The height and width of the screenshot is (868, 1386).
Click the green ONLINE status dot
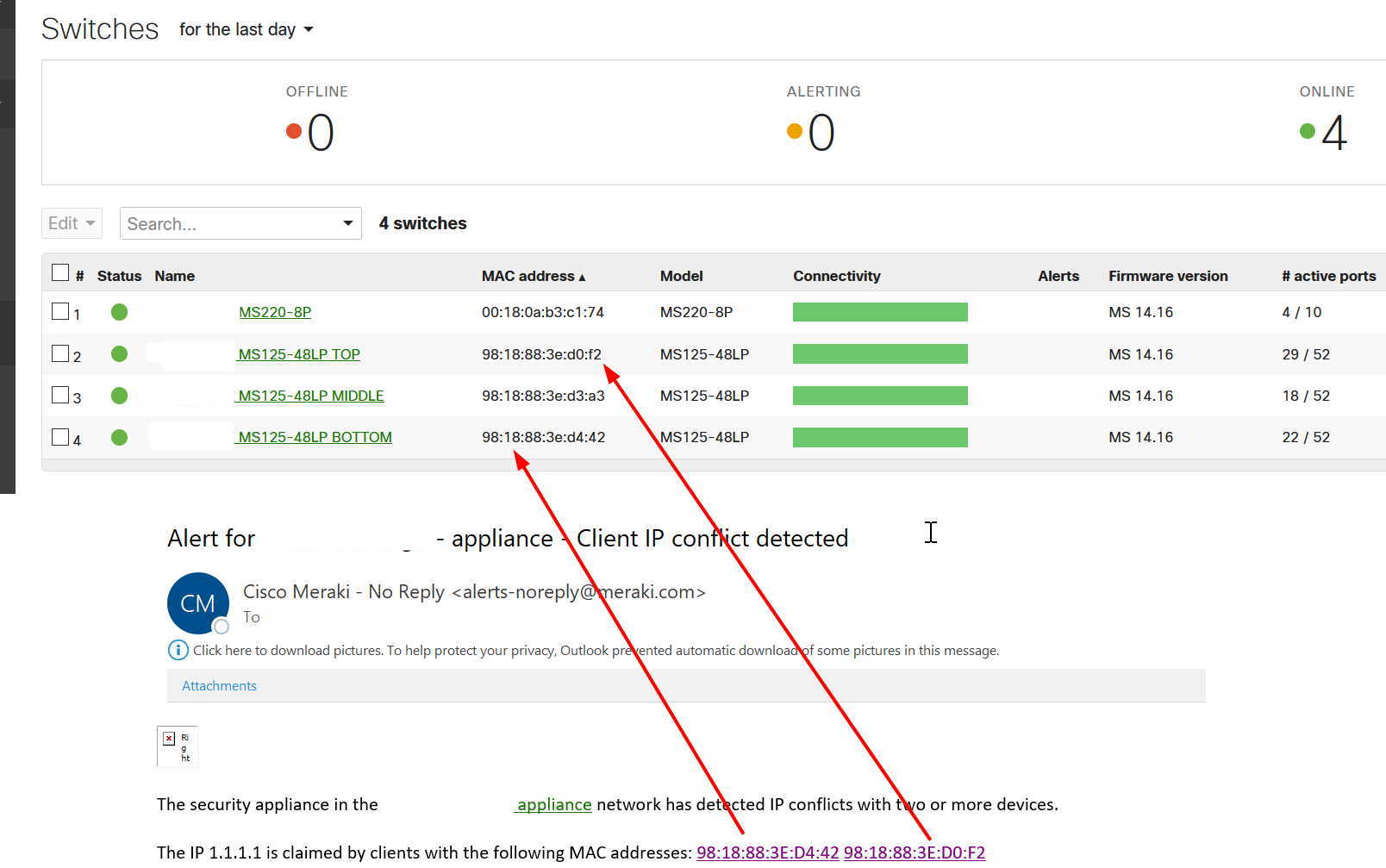pyautogui.click(x=1302, y=131)
